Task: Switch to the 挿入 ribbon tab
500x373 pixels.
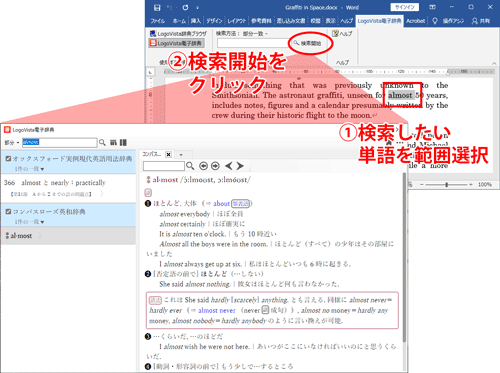Action: (x=196, y=21)
